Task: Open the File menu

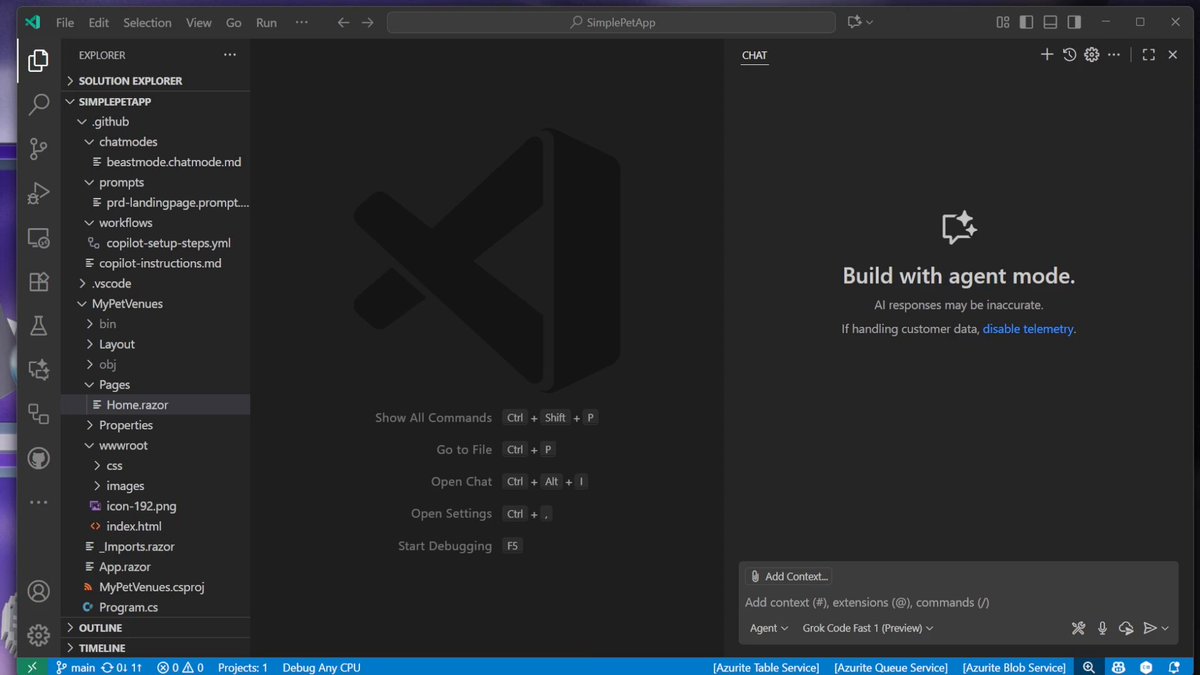Action: pos(65,22)
